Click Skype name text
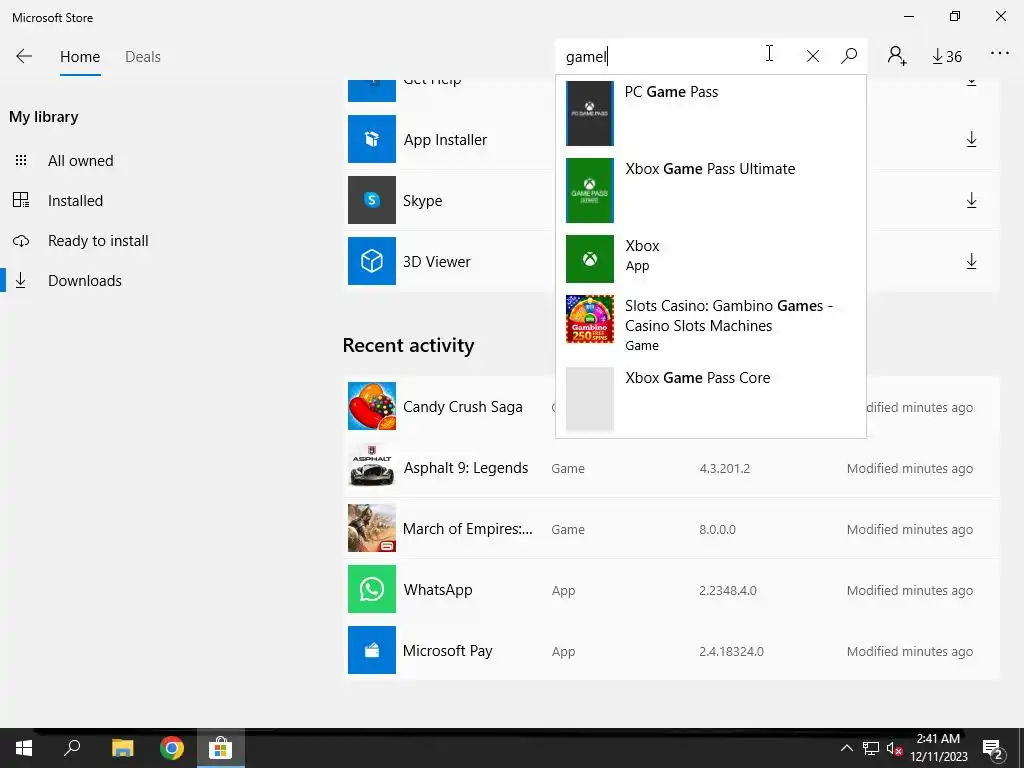Viewport: 1024px width, 768px height. (423, 201)
